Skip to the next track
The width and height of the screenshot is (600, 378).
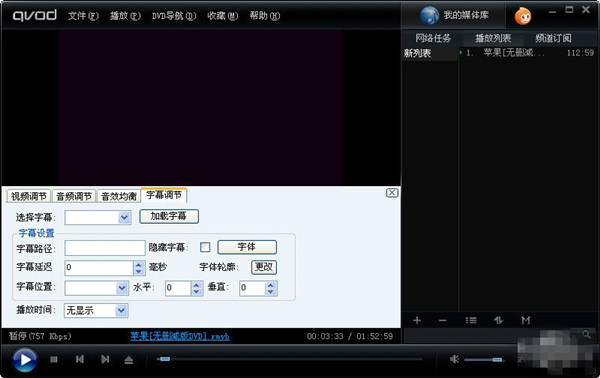click(105, 359)
